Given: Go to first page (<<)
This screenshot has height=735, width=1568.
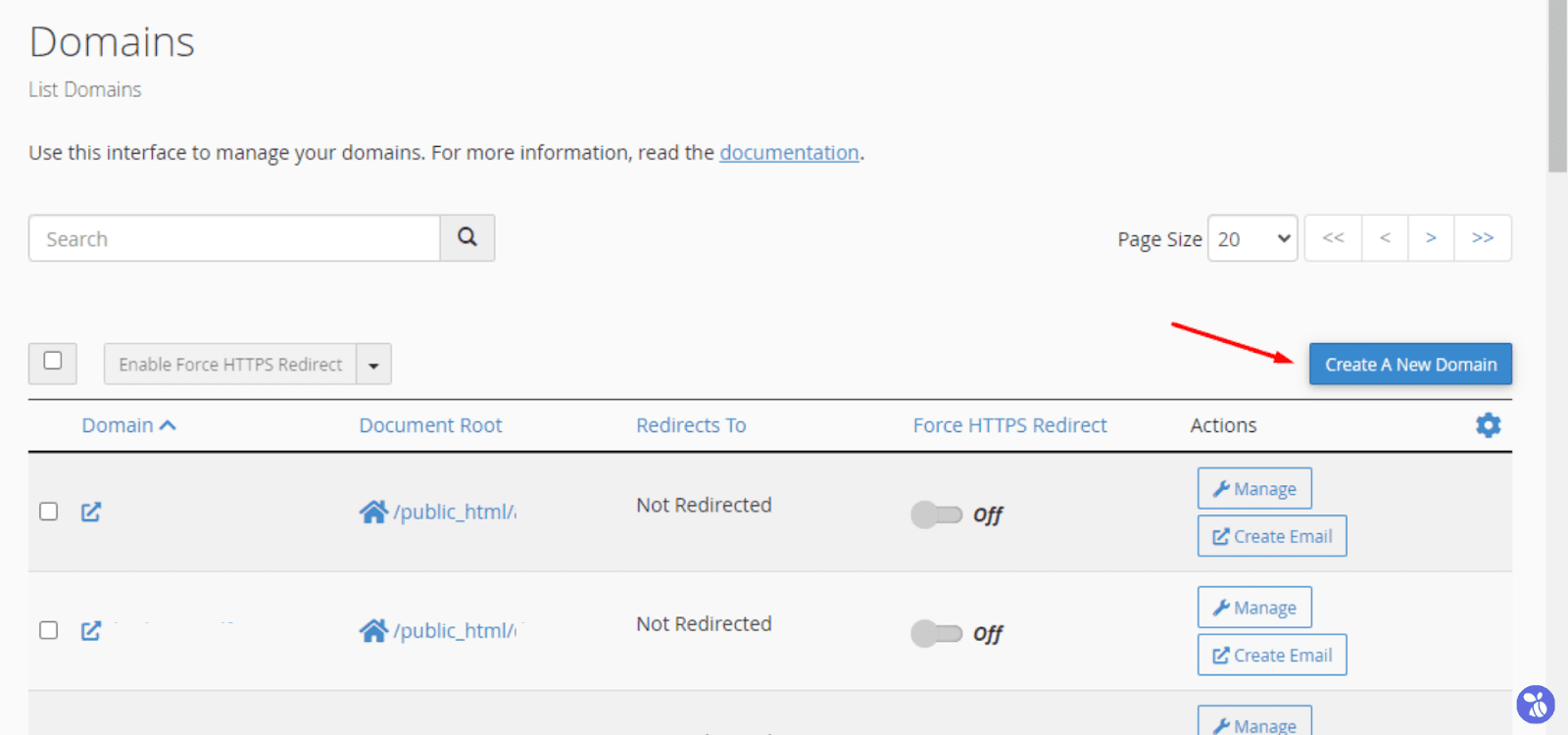Looking at the screenshot, I should (1333, 238).
